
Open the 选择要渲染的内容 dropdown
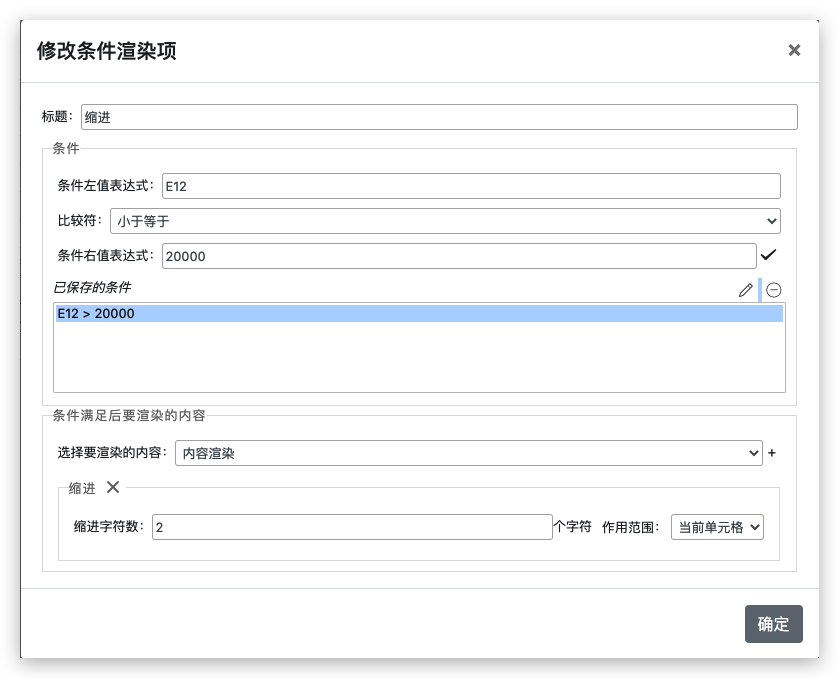click(469, 453)
